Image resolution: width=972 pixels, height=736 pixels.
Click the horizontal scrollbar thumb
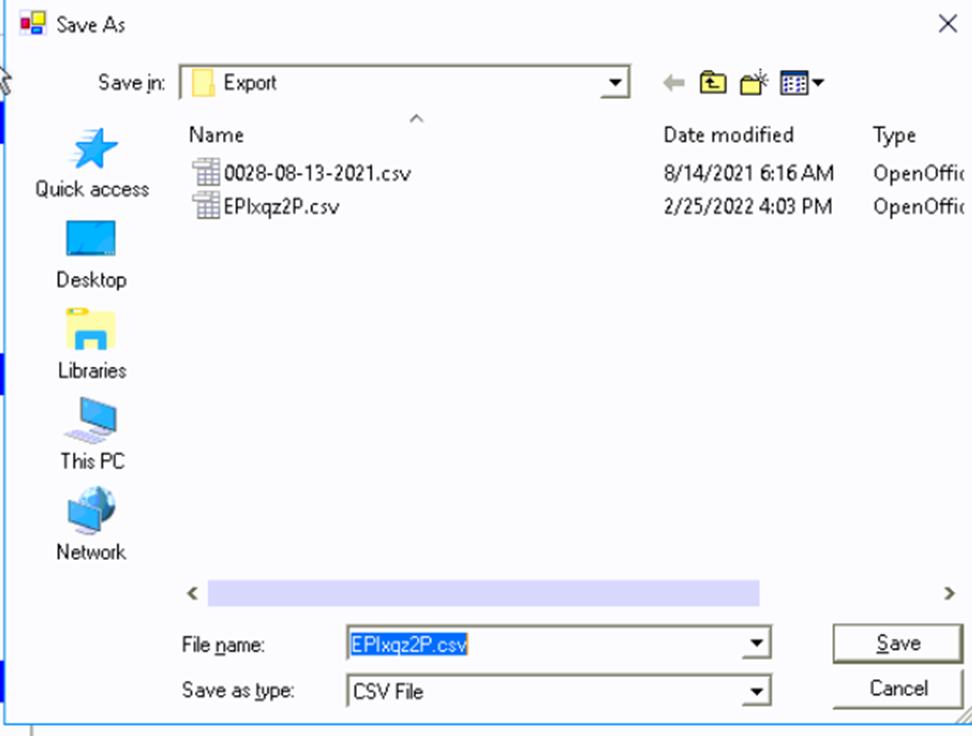(x=484, y=593)
